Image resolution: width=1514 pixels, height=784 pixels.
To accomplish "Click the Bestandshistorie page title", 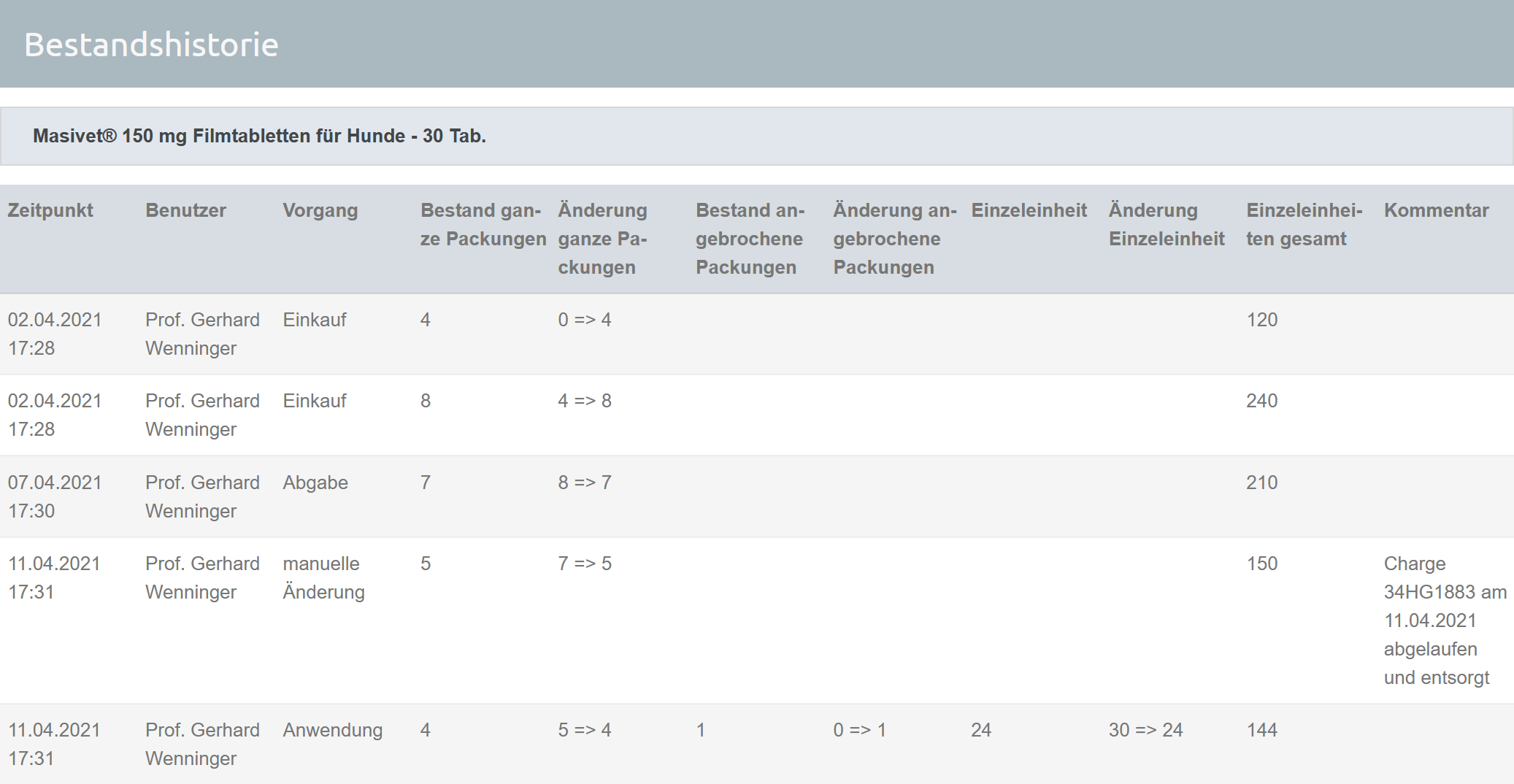I will (x=151, y=45).
